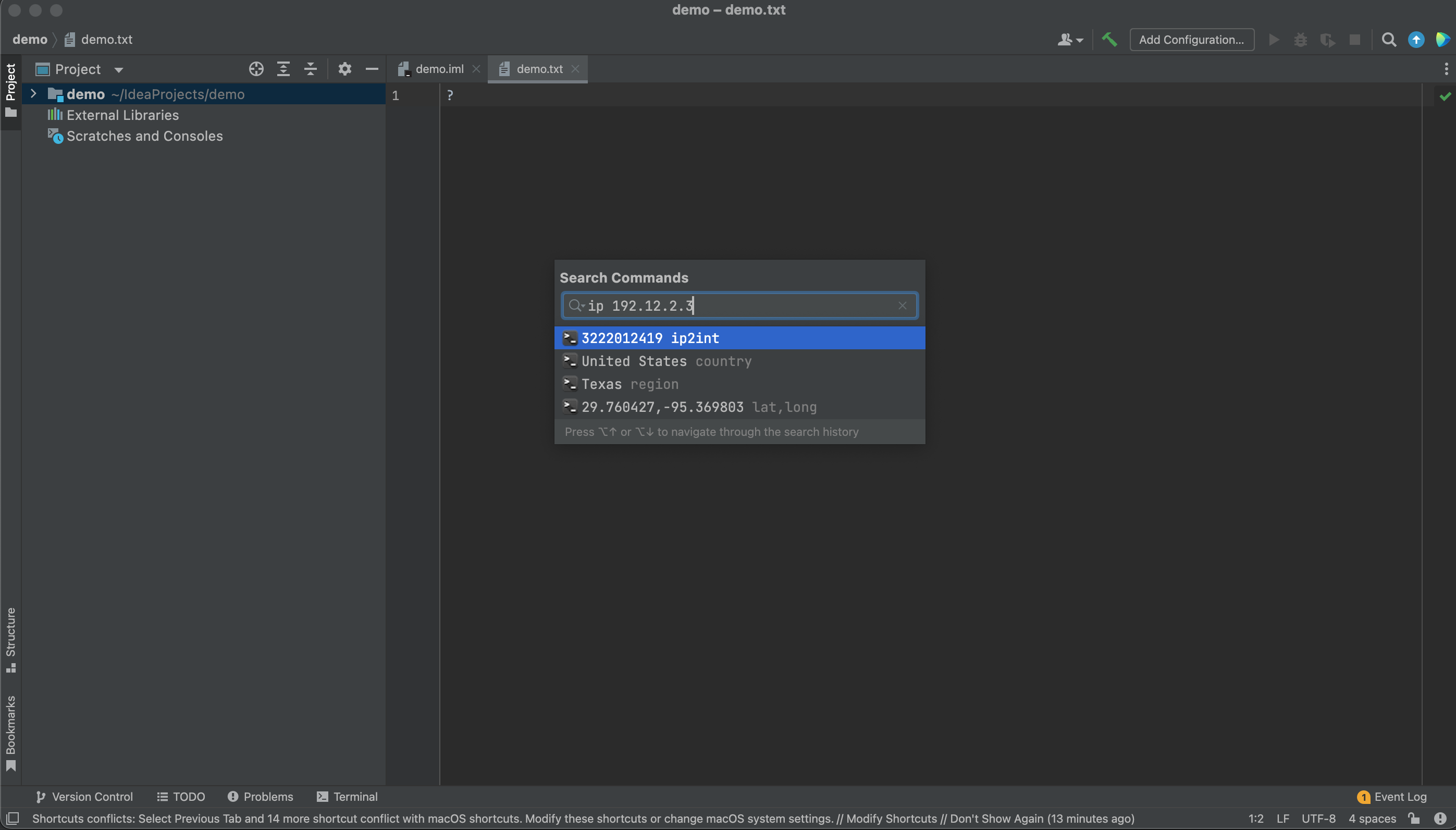Click the green inspection checkmark icon

[x=1445, y=96]
